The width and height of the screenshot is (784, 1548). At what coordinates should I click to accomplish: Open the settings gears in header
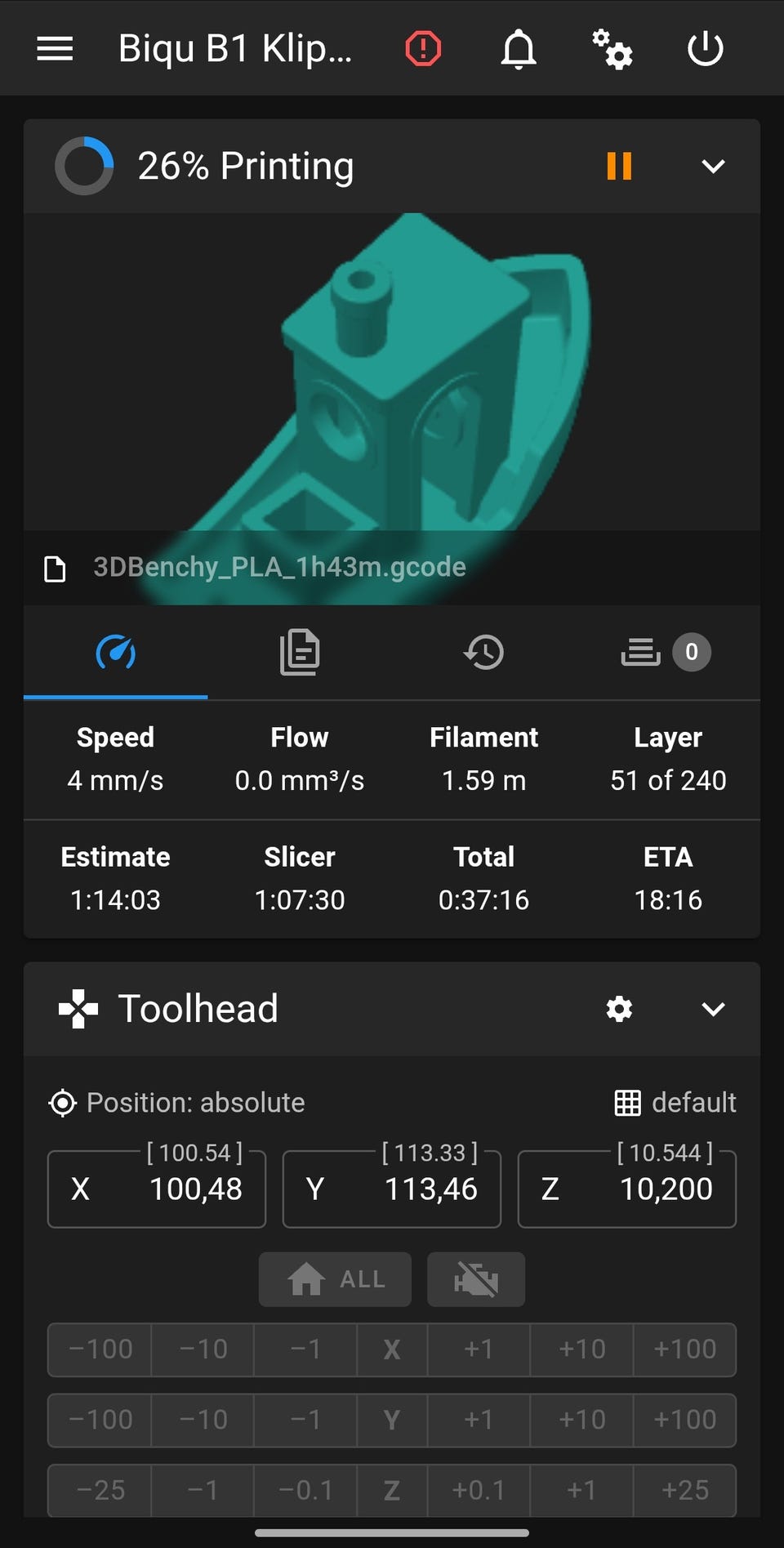612,49
